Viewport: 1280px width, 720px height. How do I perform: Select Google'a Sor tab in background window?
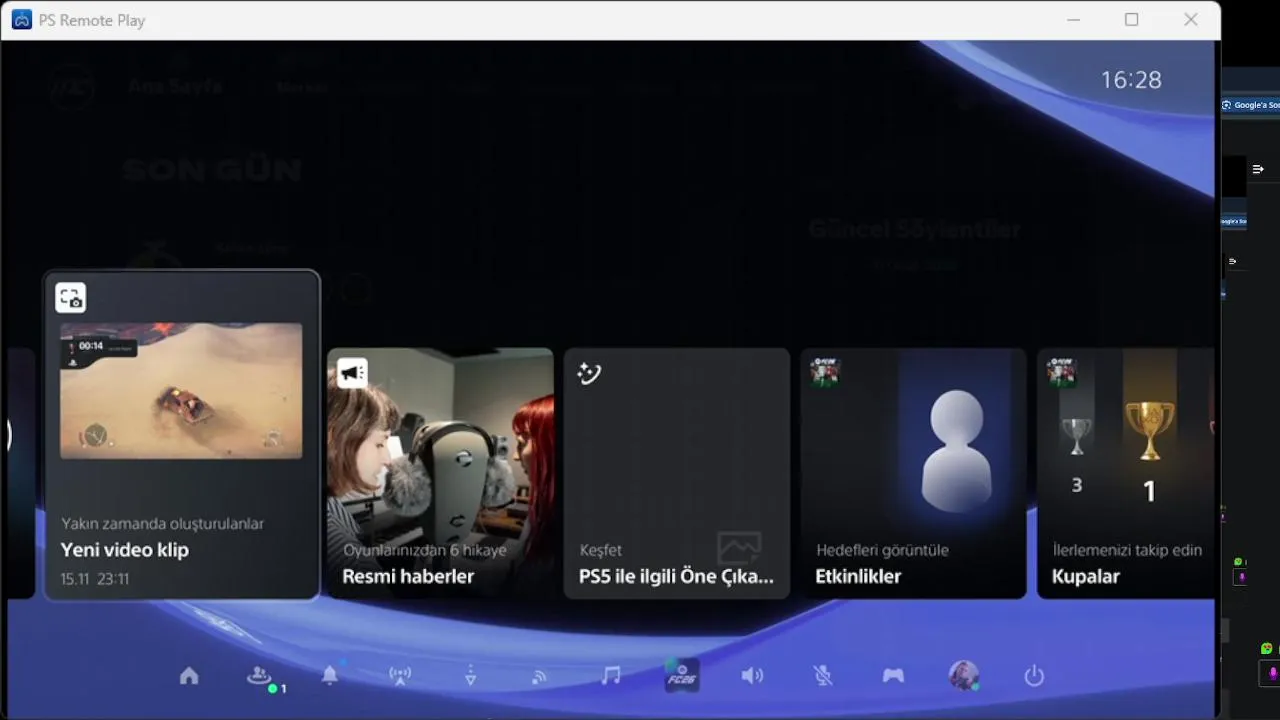1250,105
